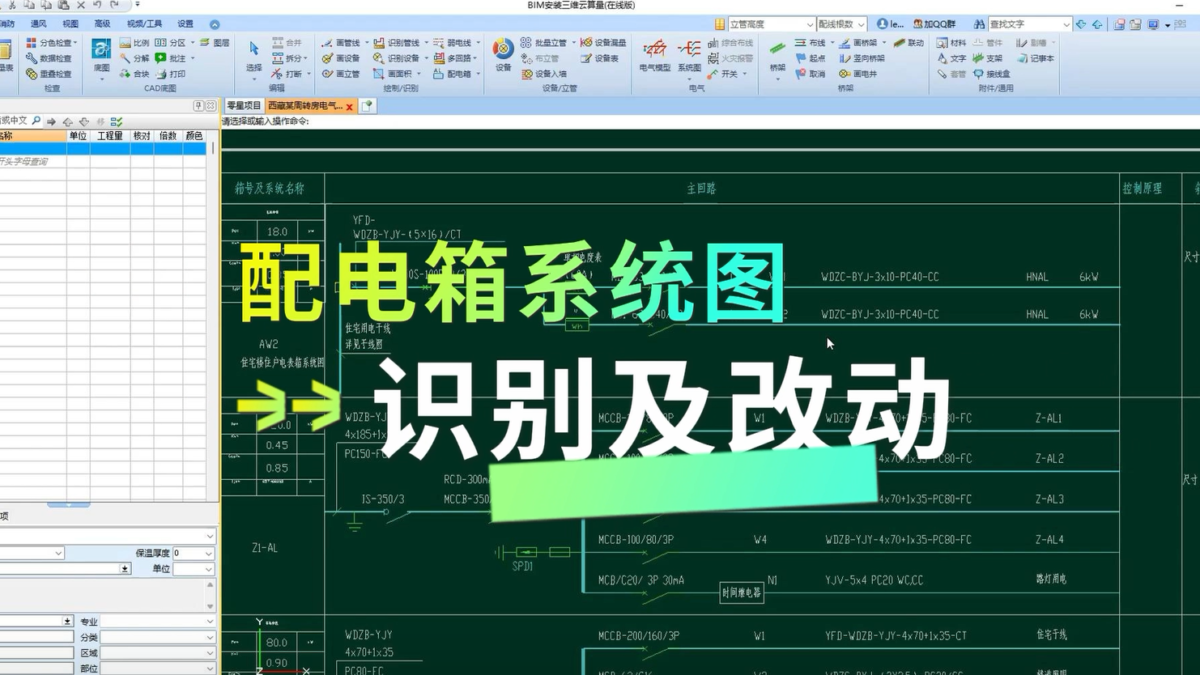Click the search magnifier in left panel
The width and height of the screenshot is (1200, 675).
(x=36, y=121)
